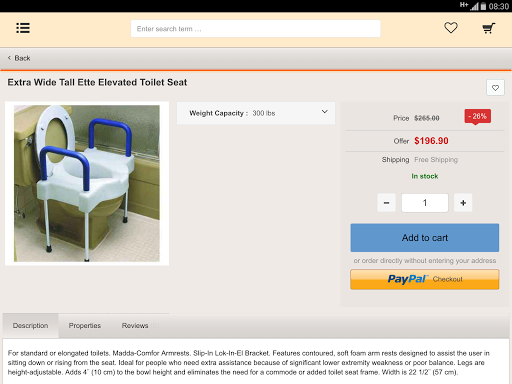Tap the signal strength status icon
The width and height of the screenshot is (512, 384).
point(474,6)
